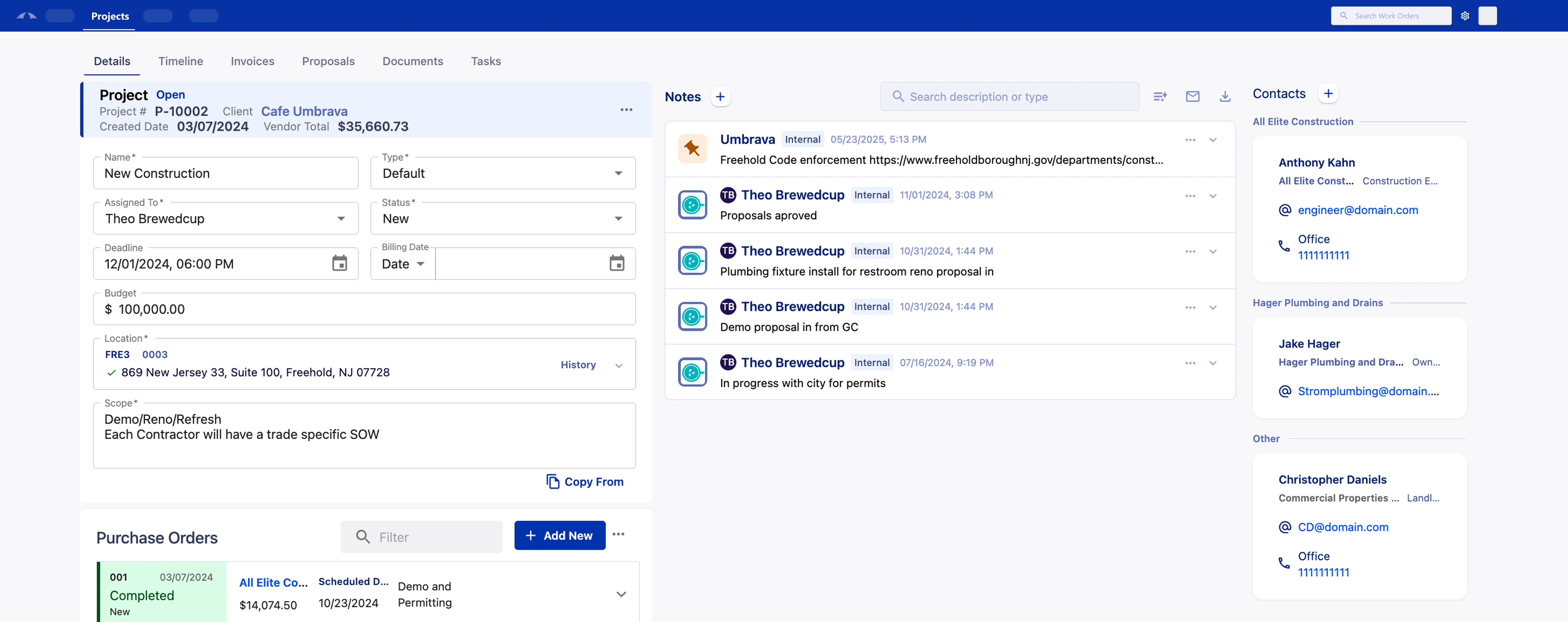Switch to the Documents tab
Viewport: 1568px width, 622px height.
click(x=413, y=61)
